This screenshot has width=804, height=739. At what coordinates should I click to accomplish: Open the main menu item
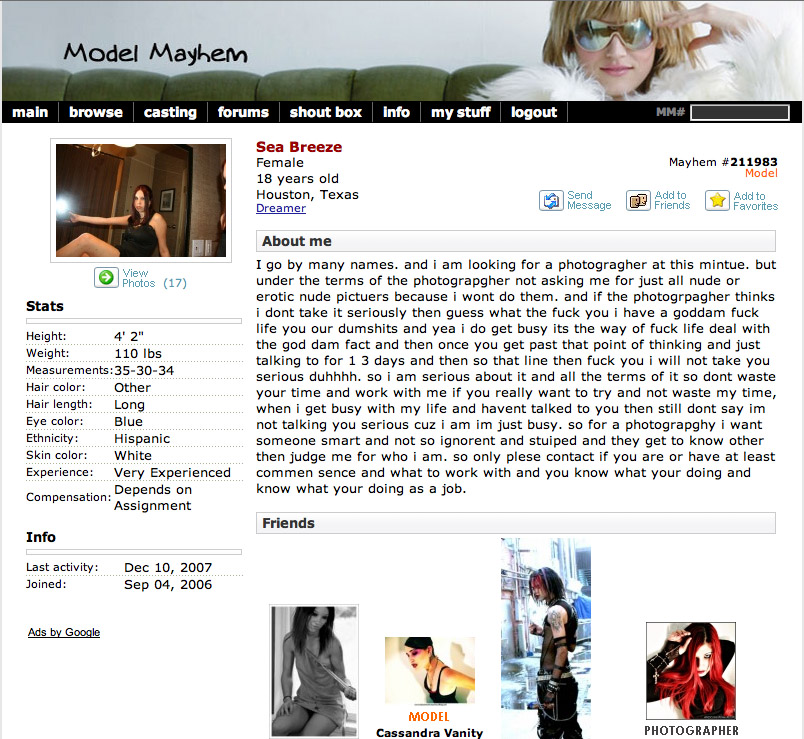click(30, 112)
